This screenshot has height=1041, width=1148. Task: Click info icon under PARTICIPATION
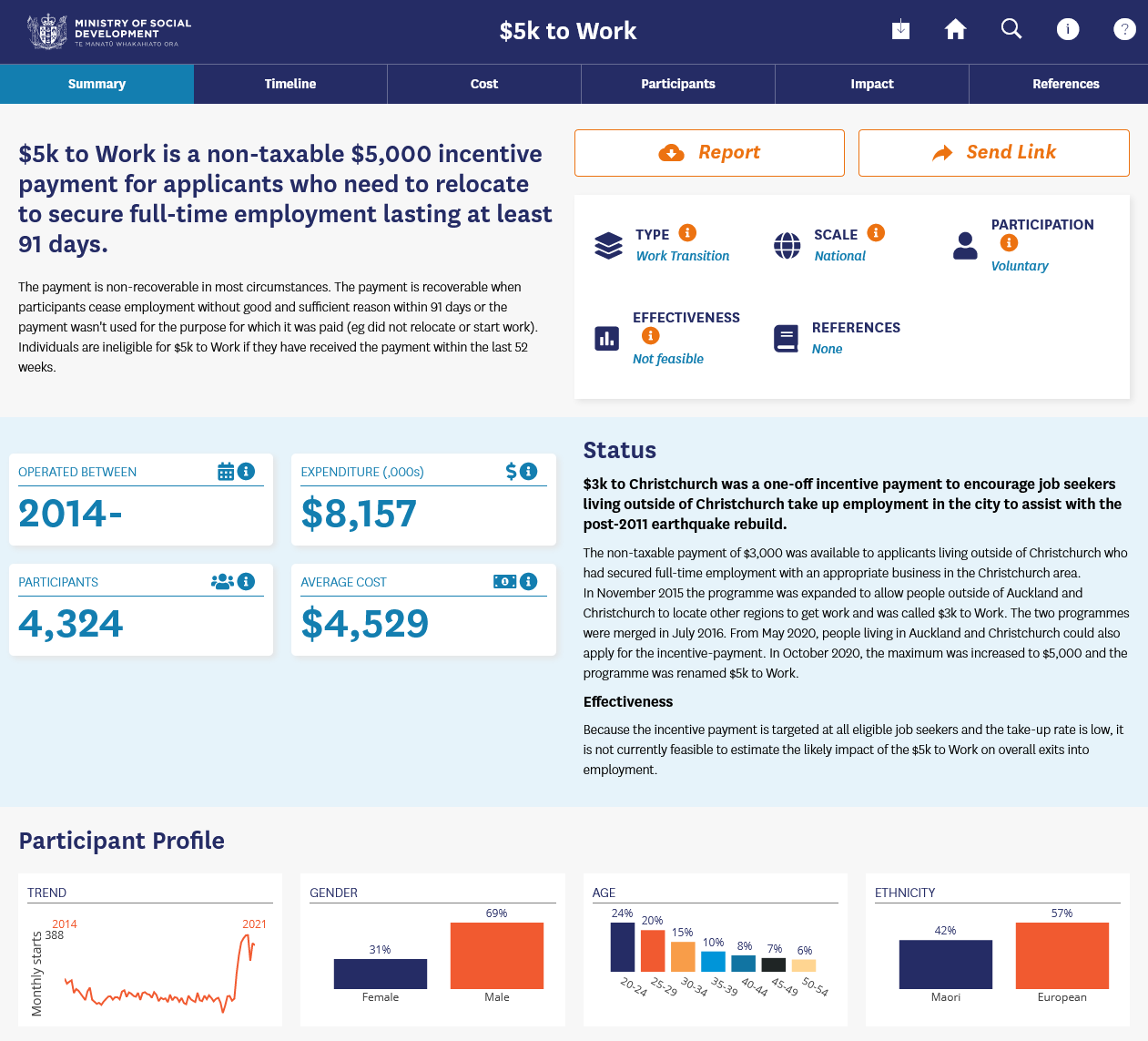(x=1009, y=243)
